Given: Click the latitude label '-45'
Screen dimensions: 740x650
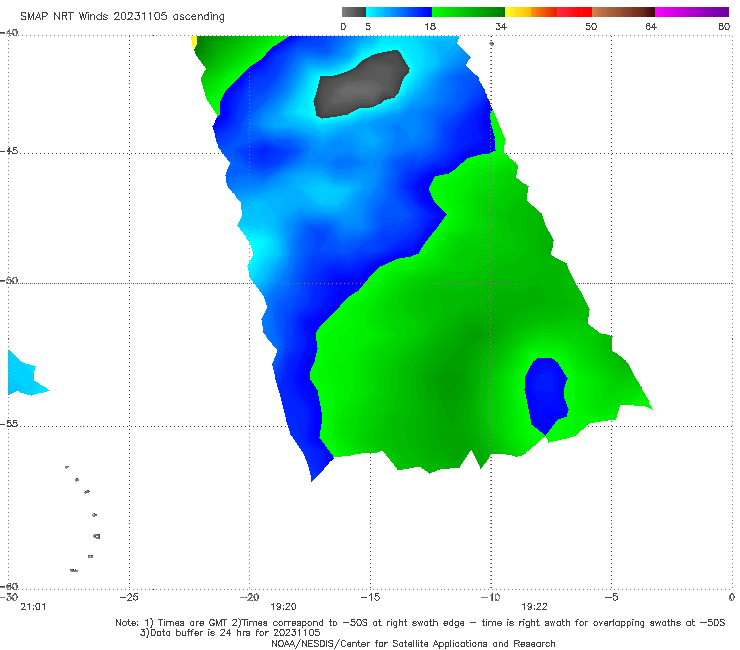Looking at the screenshot, I should [9, 151].
